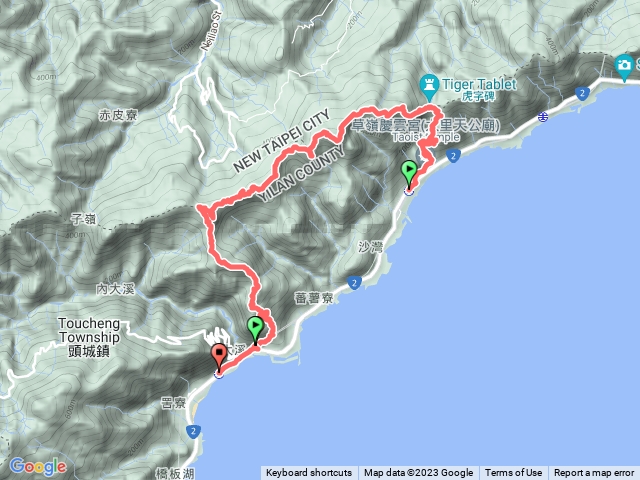Open Keyboard shortcuts
Viewport: 640px width, 480px height.
(309, 473)
